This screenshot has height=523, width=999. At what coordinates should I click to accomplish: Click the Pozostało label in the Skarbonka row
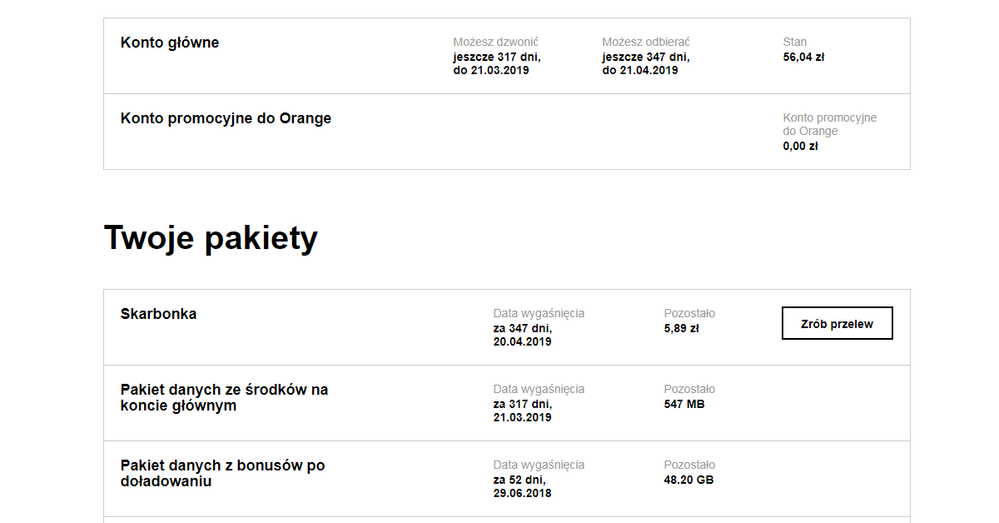(x=689, y=314)
